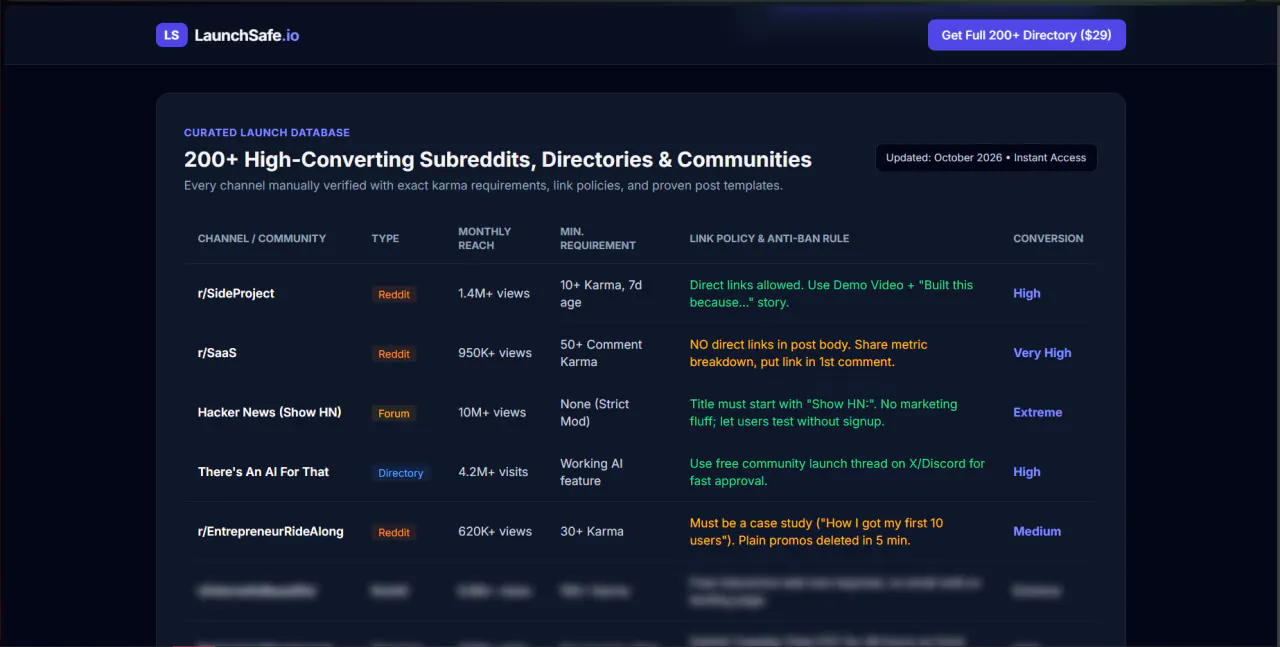Image resolution: width=1280 pixels, height=647 pixels.
Task: Click the 950K+ views reach value
Action: [x=495, y=353]
